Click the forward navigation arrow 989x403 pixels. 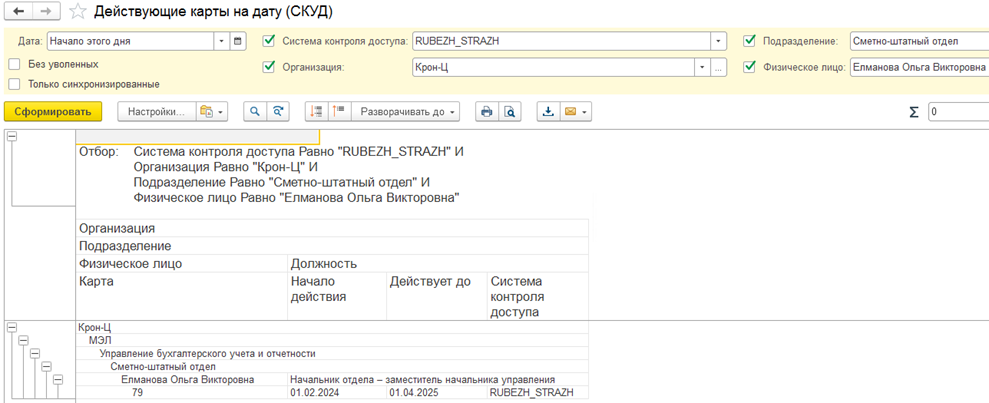click(45, 12)
